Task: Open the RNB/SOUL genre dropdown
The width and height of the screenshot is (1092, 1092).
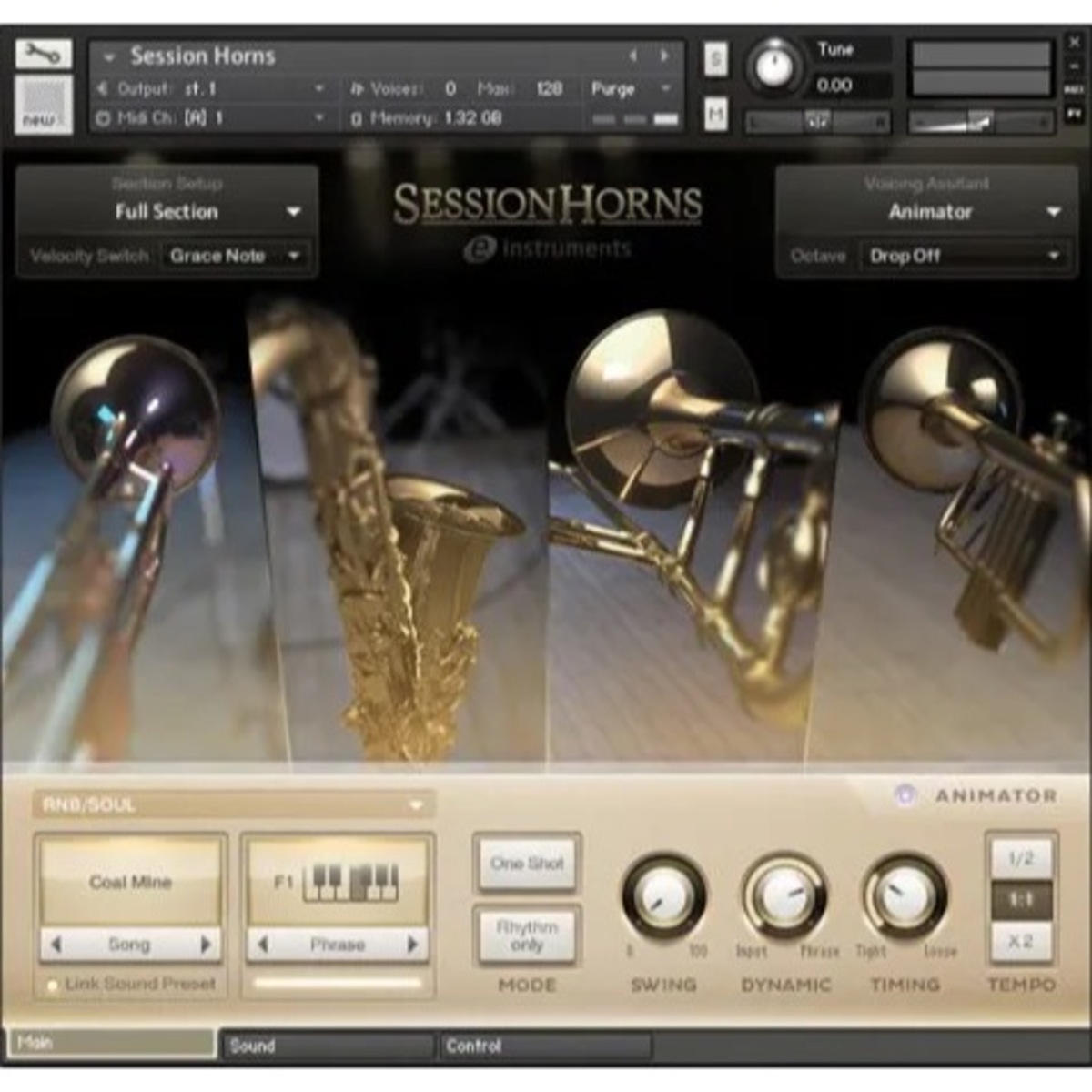Action: pos(233,804)
